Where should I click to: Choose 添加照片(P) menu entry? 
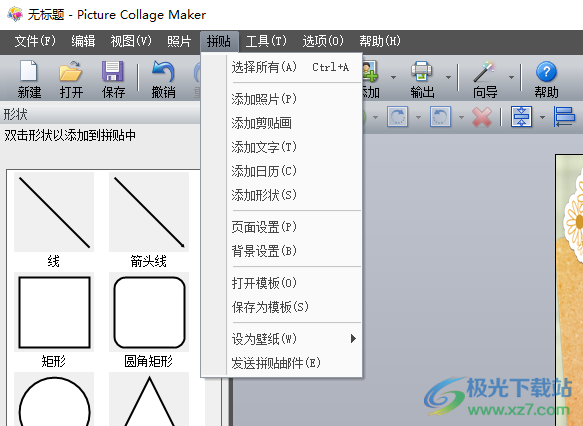pos(294,99)
